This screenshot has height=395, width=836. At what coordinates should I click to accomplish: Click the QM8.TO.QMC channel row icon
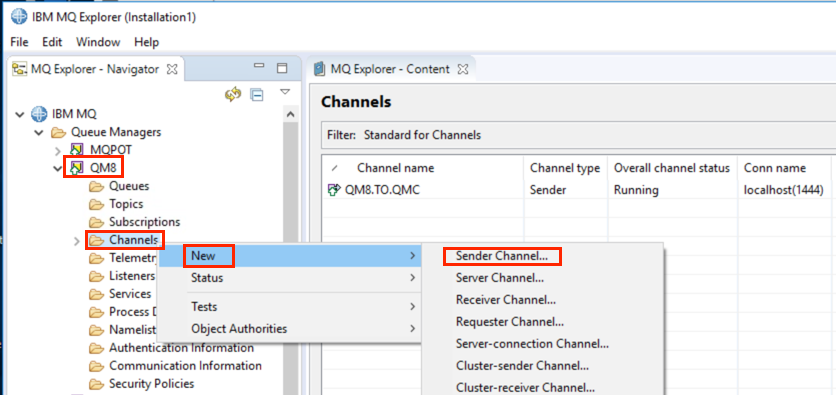[335, 190]
